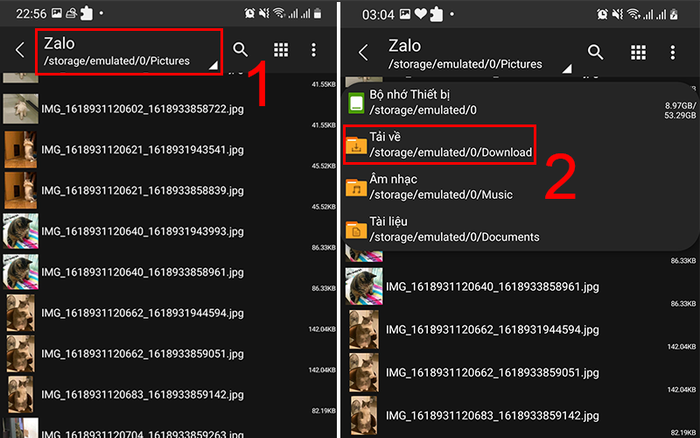
Task: Tap grid view icon on right screen
Action: pyautogui.click(x=638, y=52)
